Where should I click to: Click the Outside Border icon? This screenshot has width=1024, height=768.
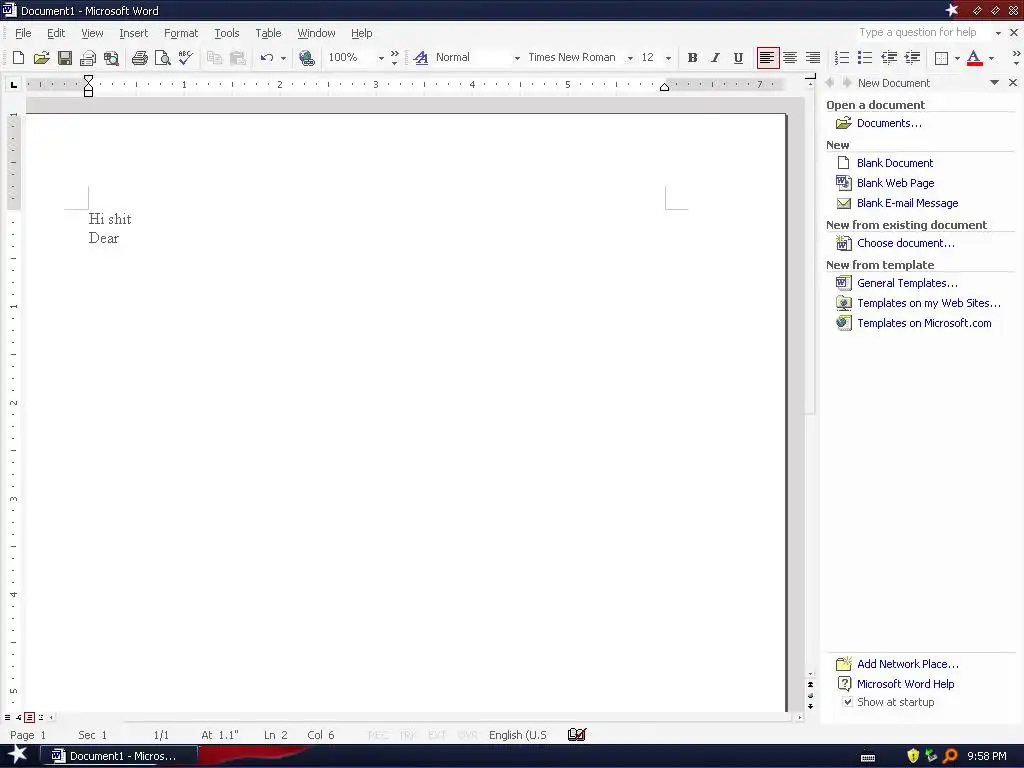[x=941, y=58]
